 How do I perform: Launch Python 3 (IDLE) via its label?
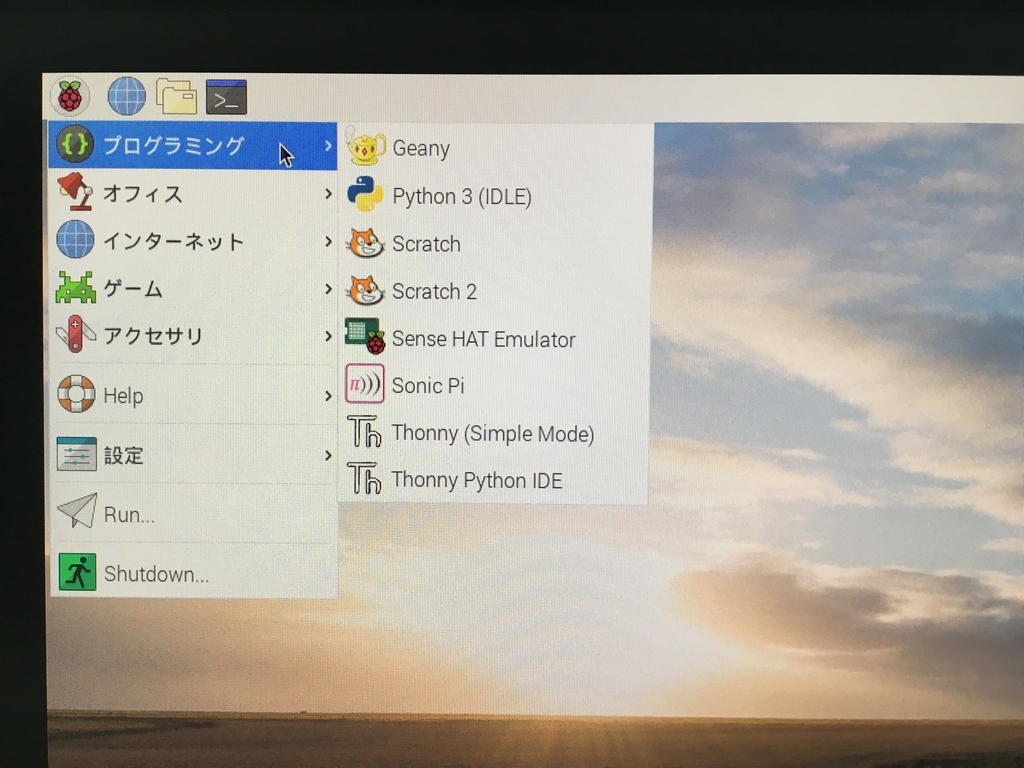tap(462, 197)
